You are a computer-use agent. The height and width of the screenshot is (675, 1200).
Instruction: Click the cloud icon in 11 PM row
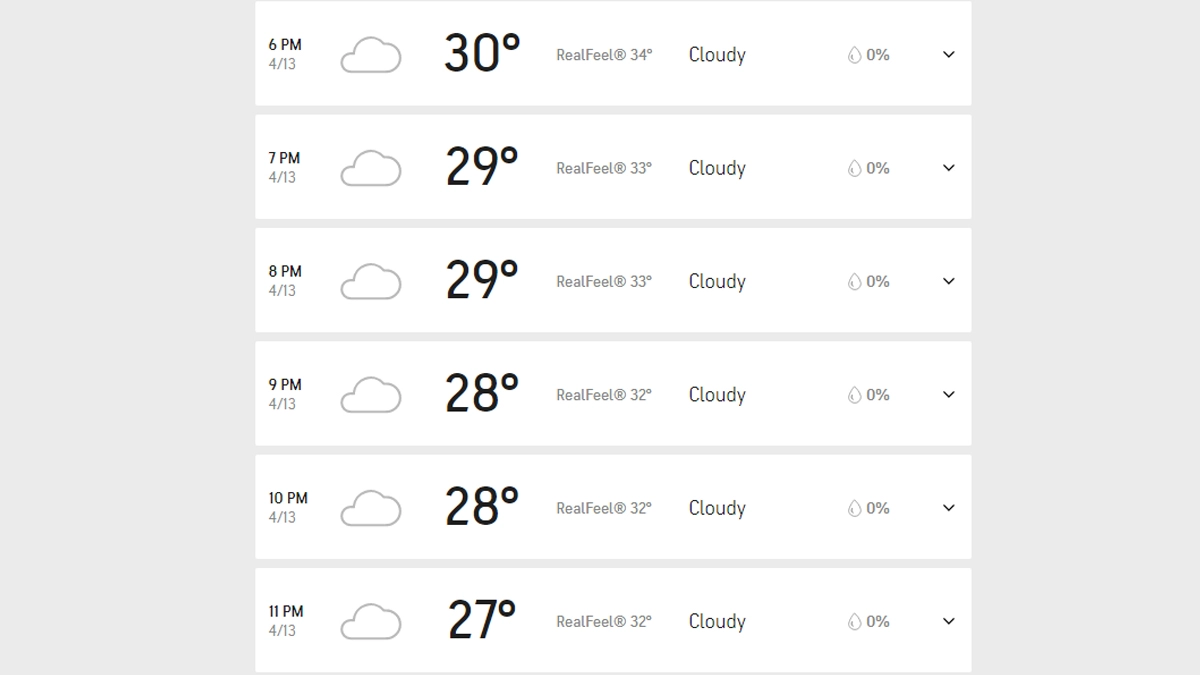tap(371, 621)
